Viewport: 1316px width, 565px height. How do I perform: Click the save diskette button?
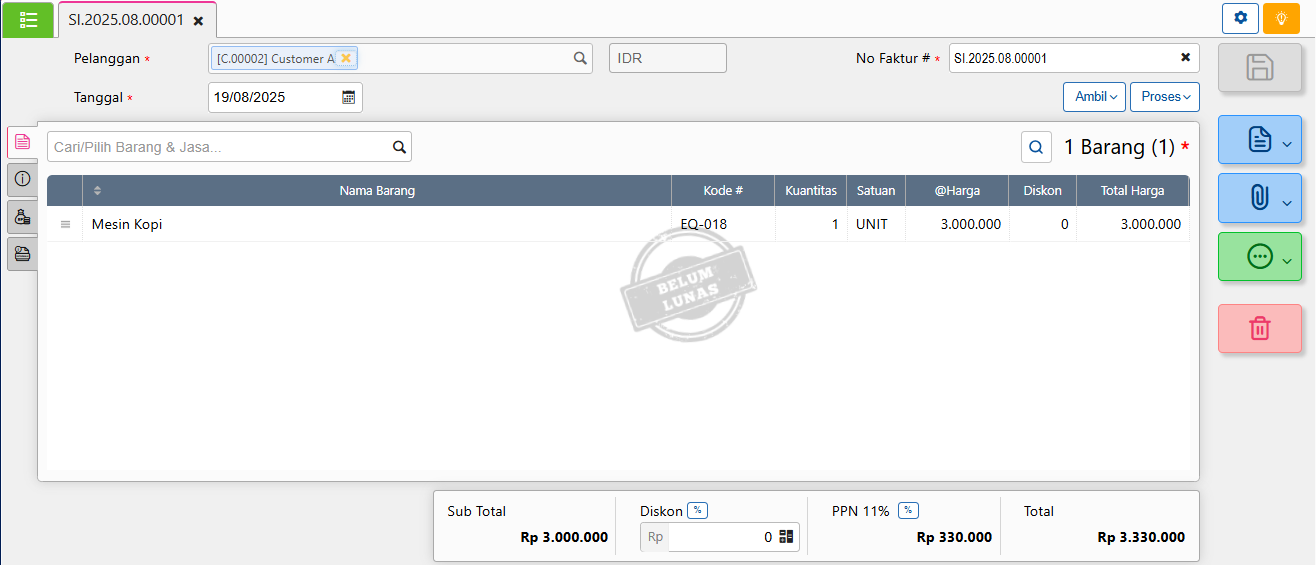coord(1259,68)
